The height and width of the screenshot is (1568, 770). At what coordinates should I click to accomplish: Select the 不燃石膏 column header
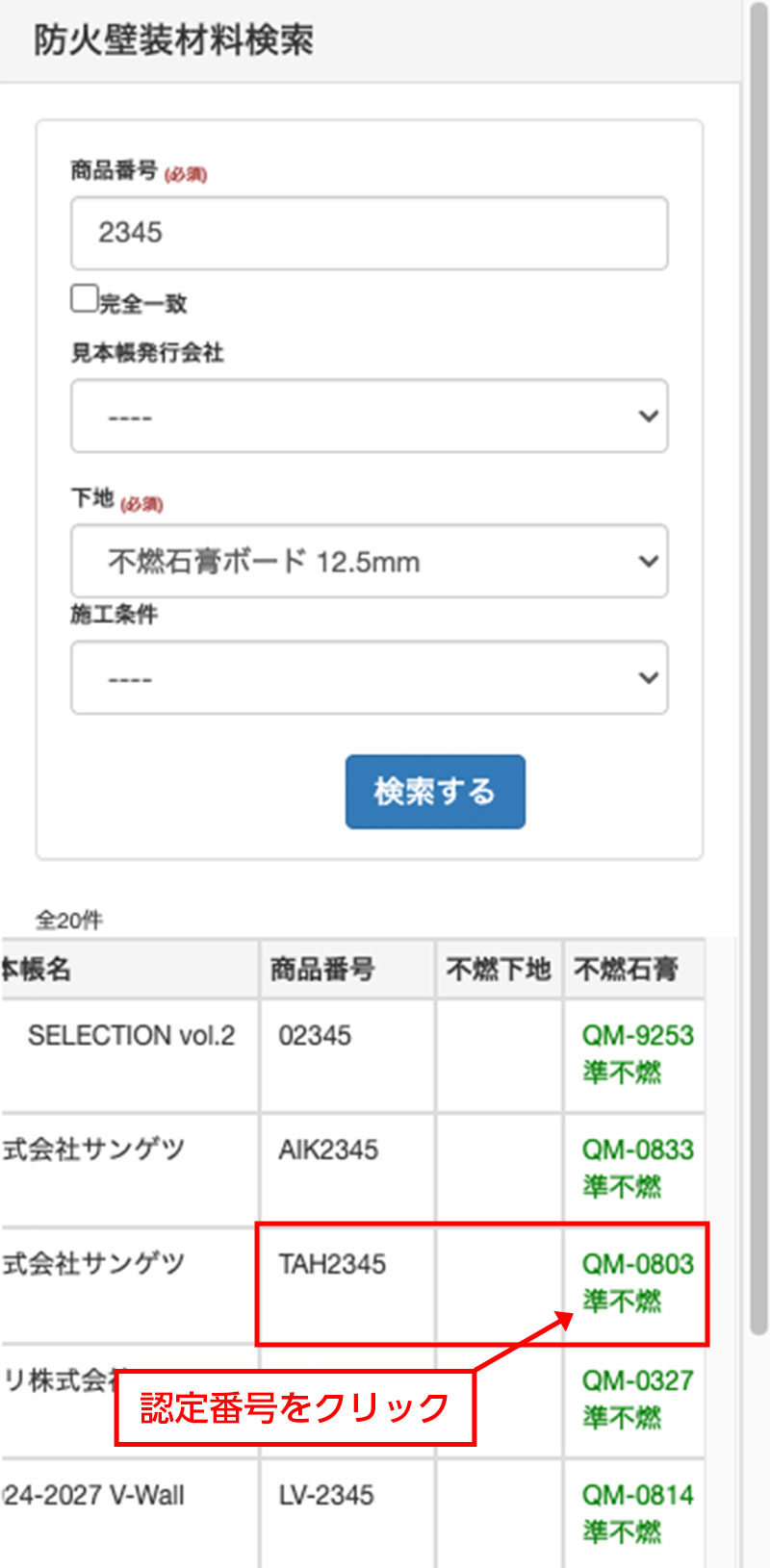click(x=627, y=969)
